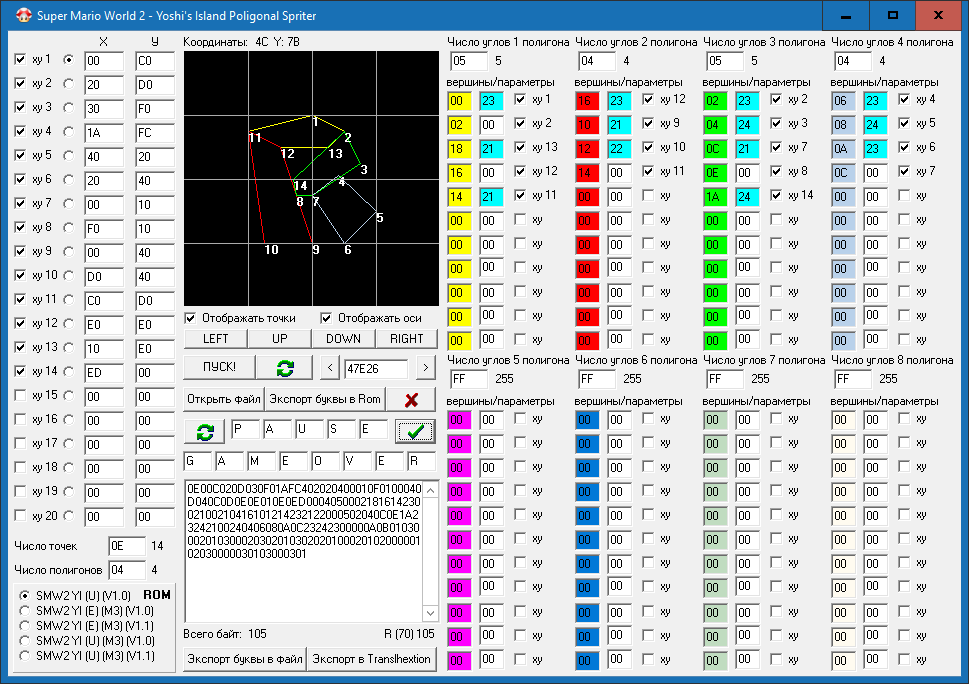Choose SMW2 YI (U) (V1.0) ROM option
Screen dimensions: 969x684
(x=24, y=596)
